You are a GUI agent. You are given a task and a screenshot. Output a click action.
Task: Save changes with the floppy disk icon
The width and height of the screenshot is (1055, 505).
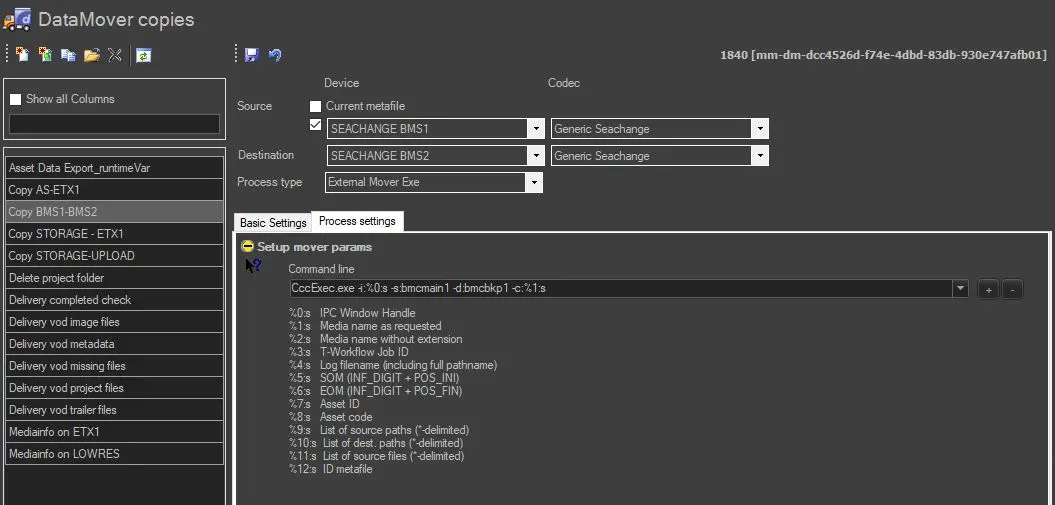[x=252, y=55]
